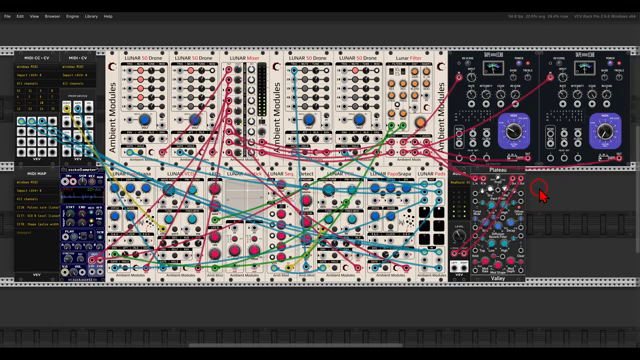This screenshot has width=640, height=360.
Task: Open the File menu
Action: (x=7, y=16)
